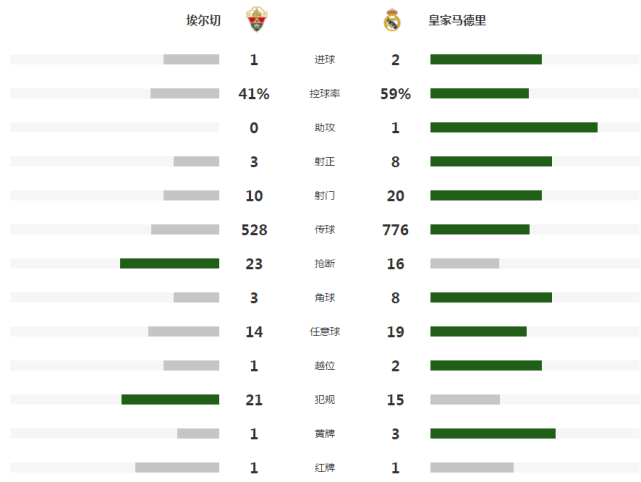
Task: Click Elche's 528 passes value
Action: click(254, 230)
